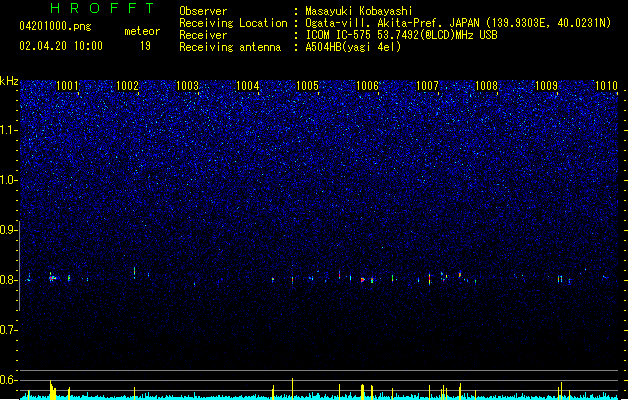
Task: Click the date stamp 02.04.20 10:00
Action: point(61,46)
